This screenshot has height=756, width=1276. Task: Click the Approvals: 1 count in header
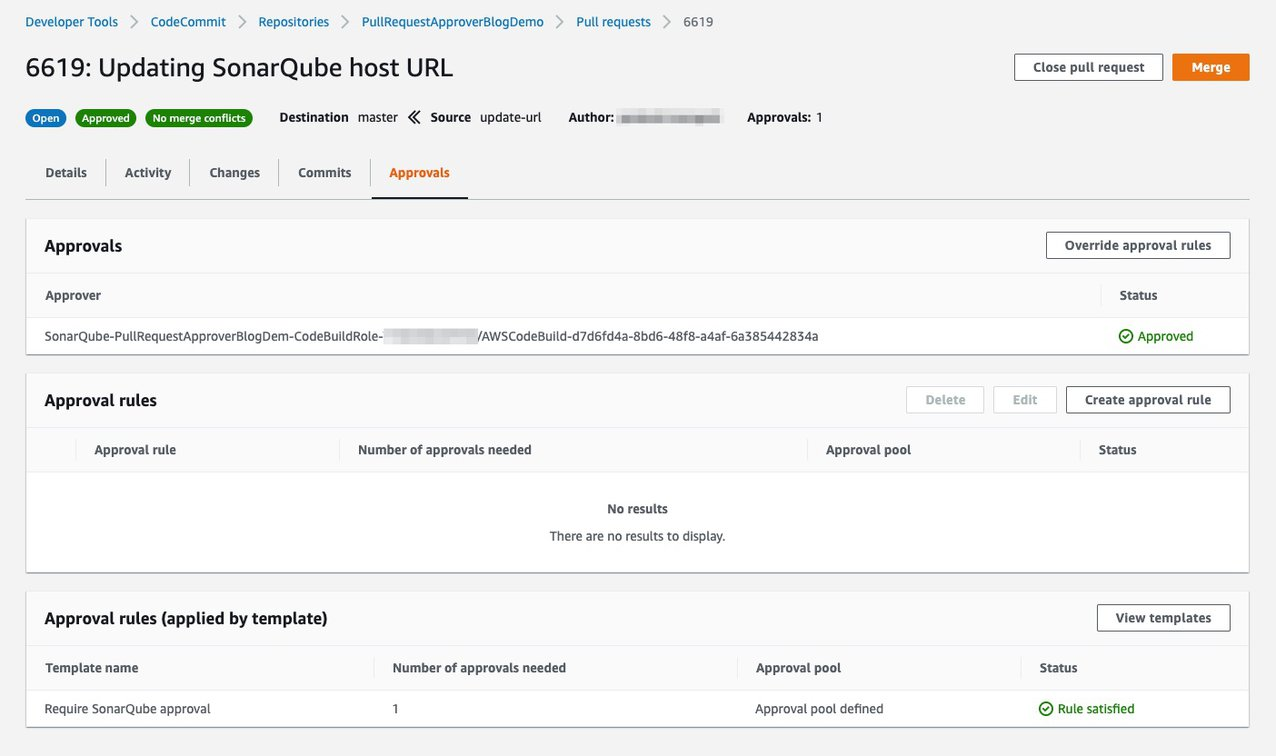[785, 117]
